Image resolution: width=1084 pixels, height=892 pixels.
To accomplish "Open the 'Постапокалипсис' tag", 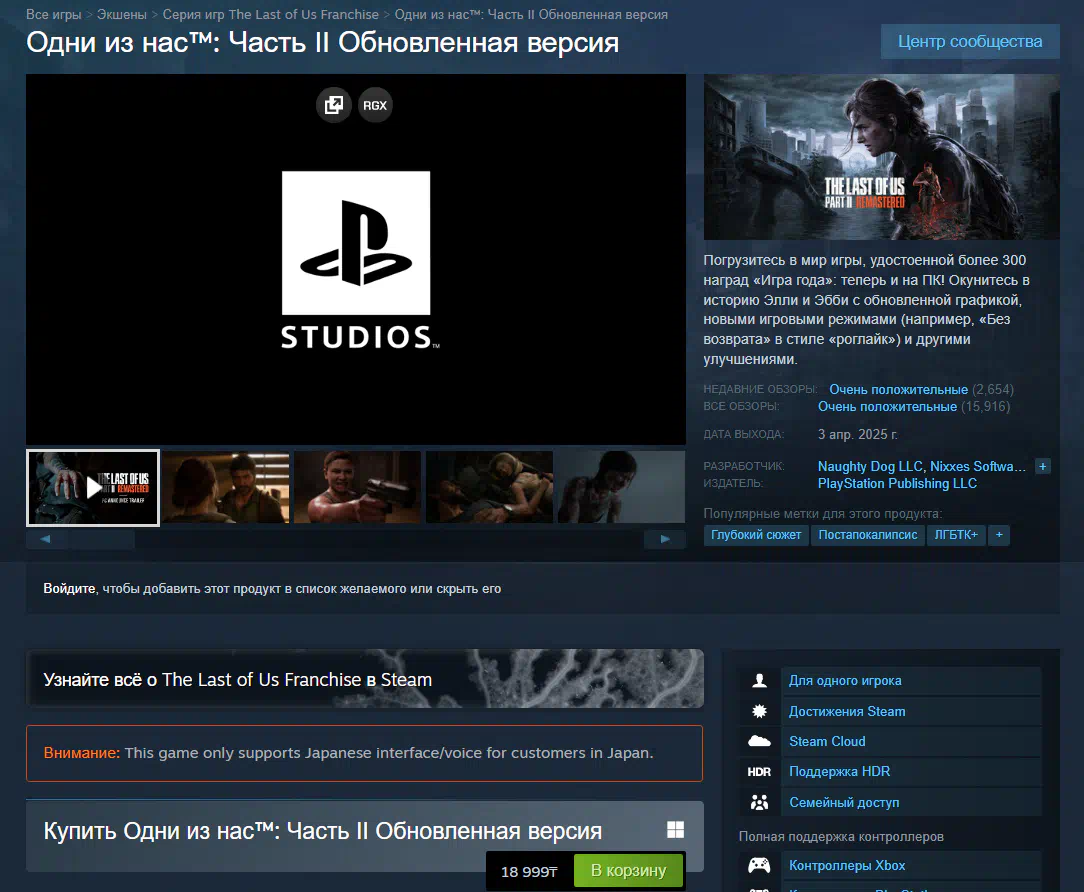I will [x=868, y=535].
